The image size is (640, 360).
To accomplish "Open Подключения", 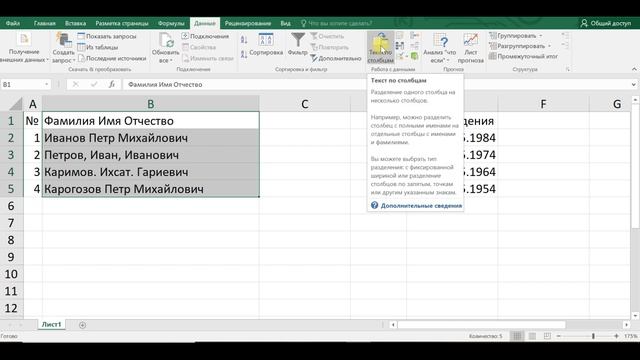I will coord(205,36).
